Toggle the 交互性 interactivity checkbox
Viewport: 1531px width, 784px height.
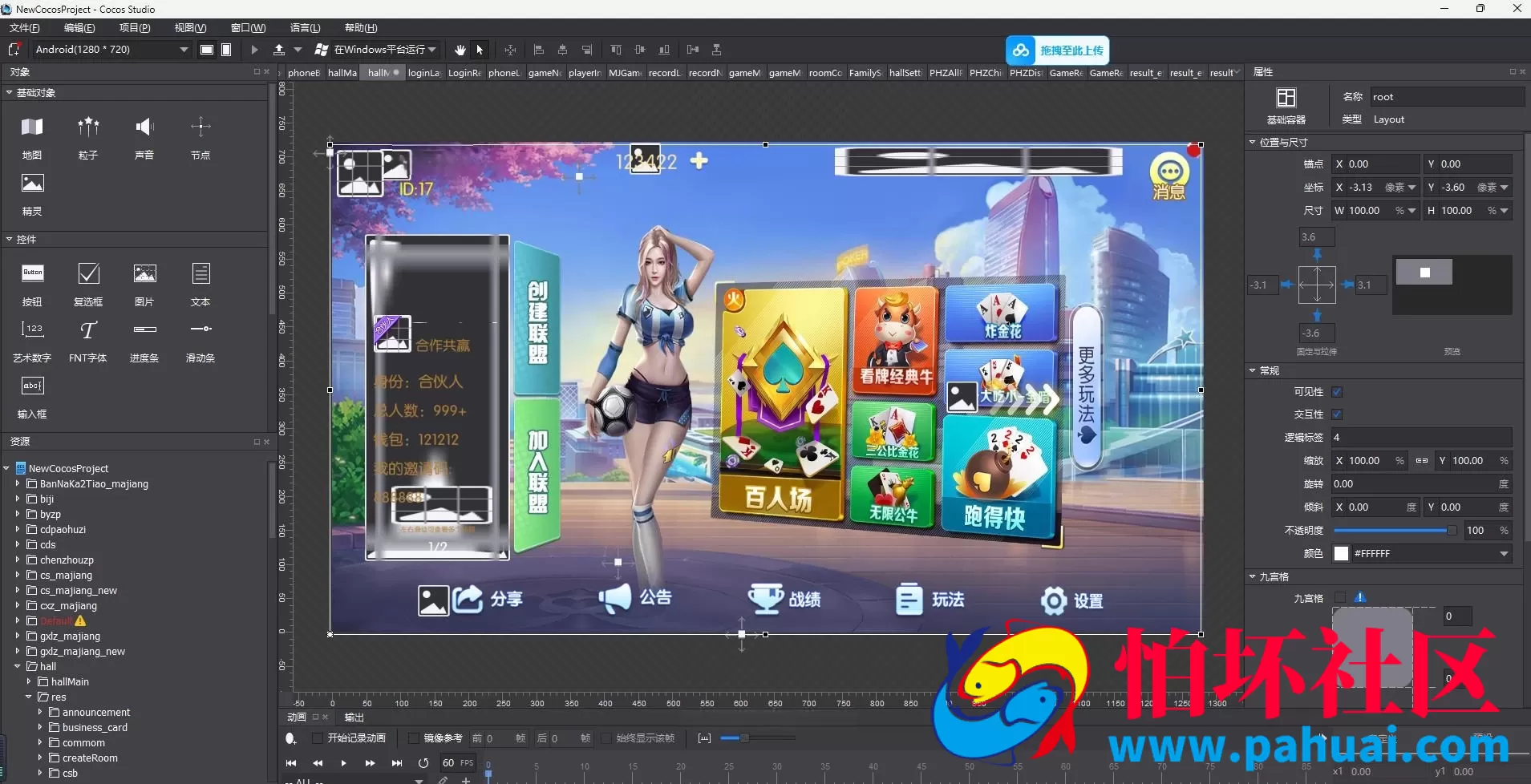click(x=1337, y=414)
